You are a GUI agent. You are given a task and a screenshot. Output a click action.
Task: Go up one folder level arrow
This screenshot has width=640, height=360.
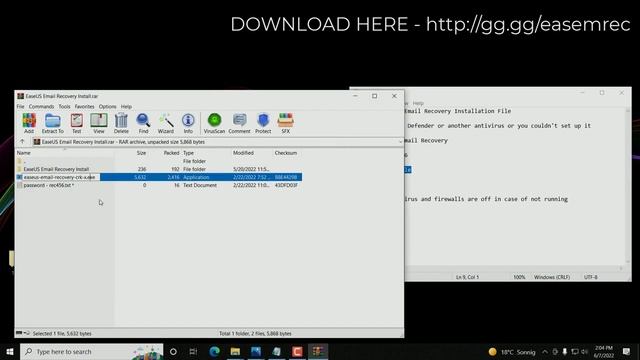point(22,142)
